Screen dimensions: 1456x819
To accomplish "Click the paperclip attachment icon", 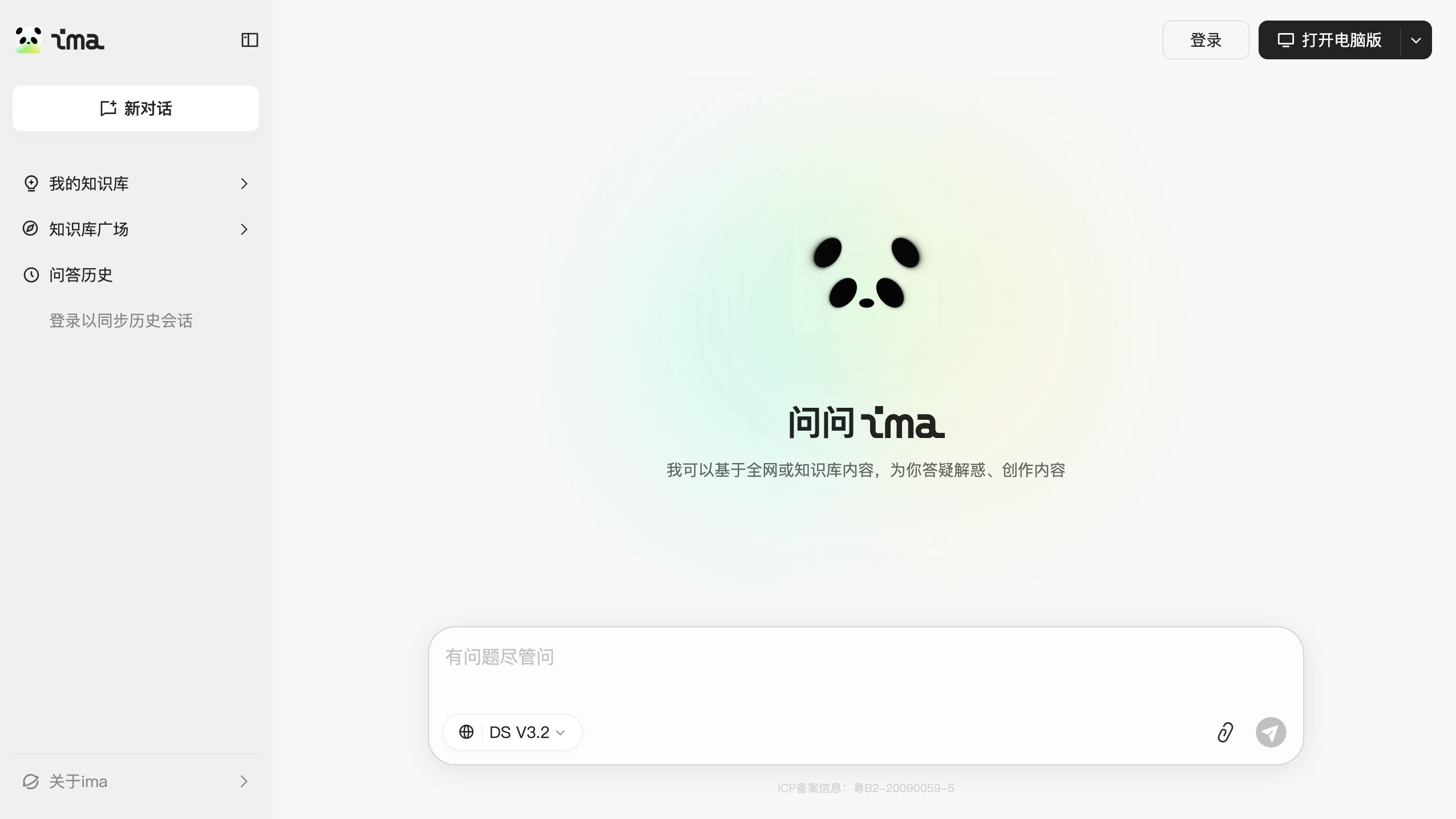I will click(1225, 732).
